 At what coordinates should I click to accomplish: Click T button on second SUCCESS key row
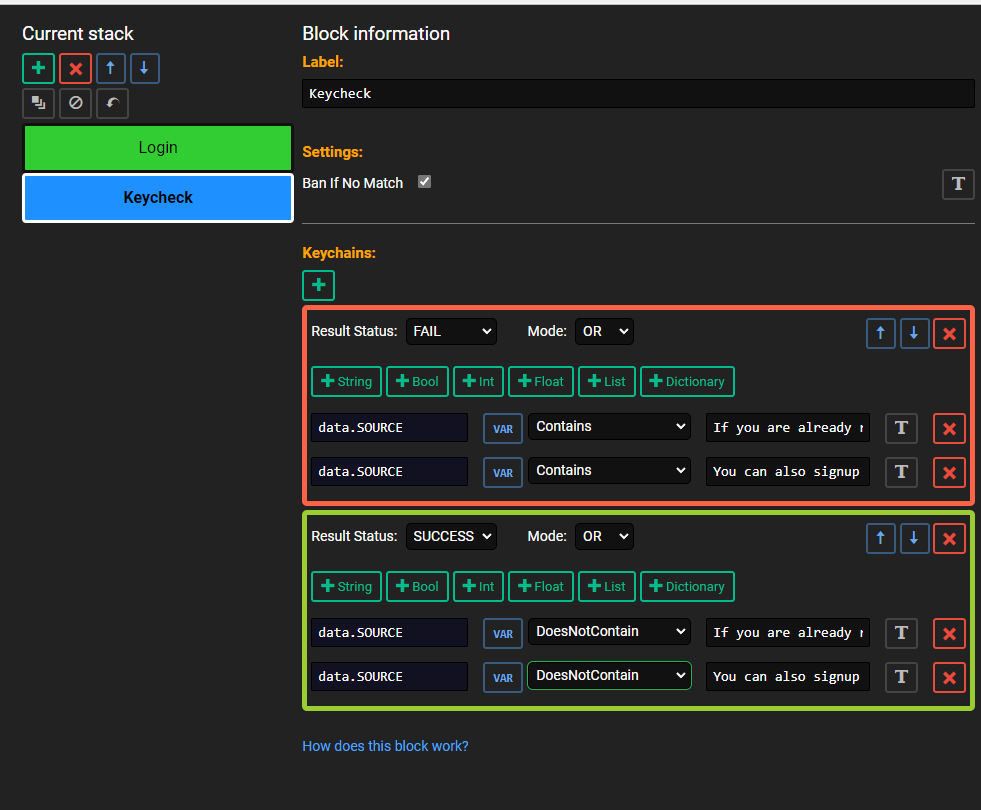pyautogui.click(x=901, y=677)
